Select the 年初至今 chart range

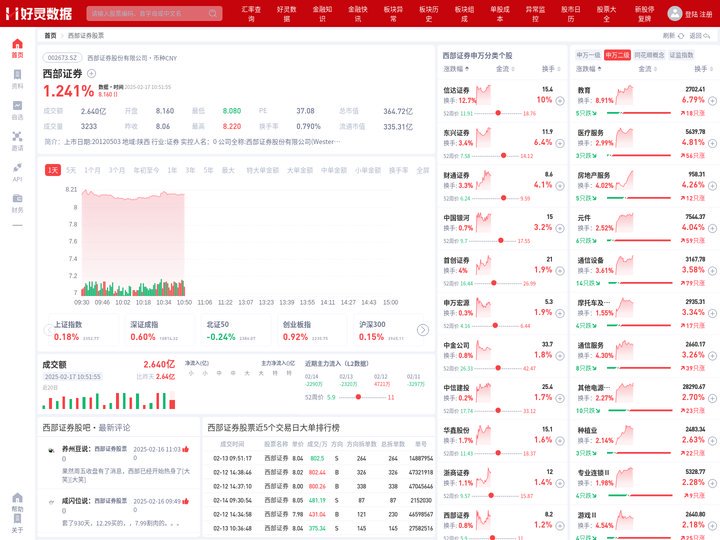click(x=146, y=170)
